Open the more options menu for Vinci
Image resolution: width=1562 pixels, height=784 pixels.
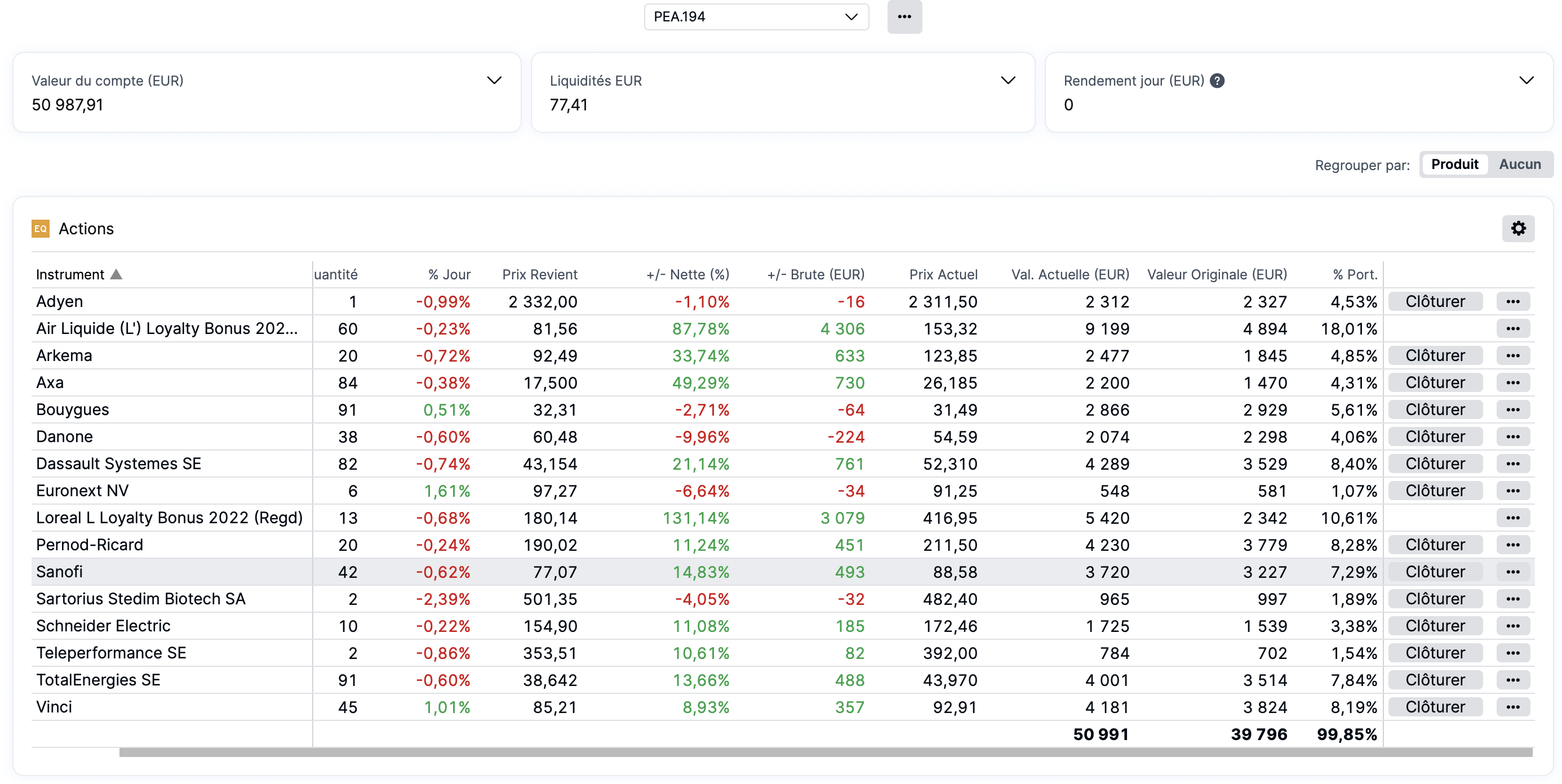[1512, 706]
